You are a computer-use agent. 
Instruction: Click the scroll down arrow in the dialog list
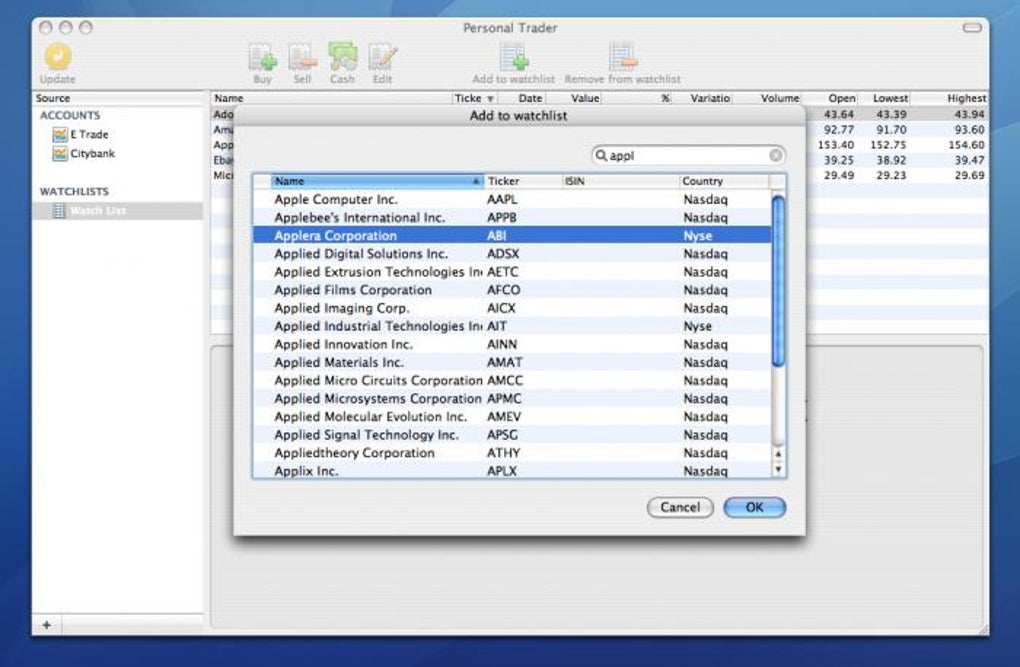[x=778, y=469]
